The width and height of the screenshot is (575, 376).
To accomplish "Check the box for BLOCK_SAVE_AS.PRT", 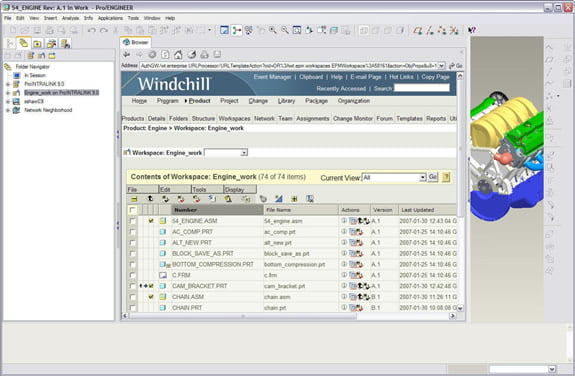I will [133, 253].
